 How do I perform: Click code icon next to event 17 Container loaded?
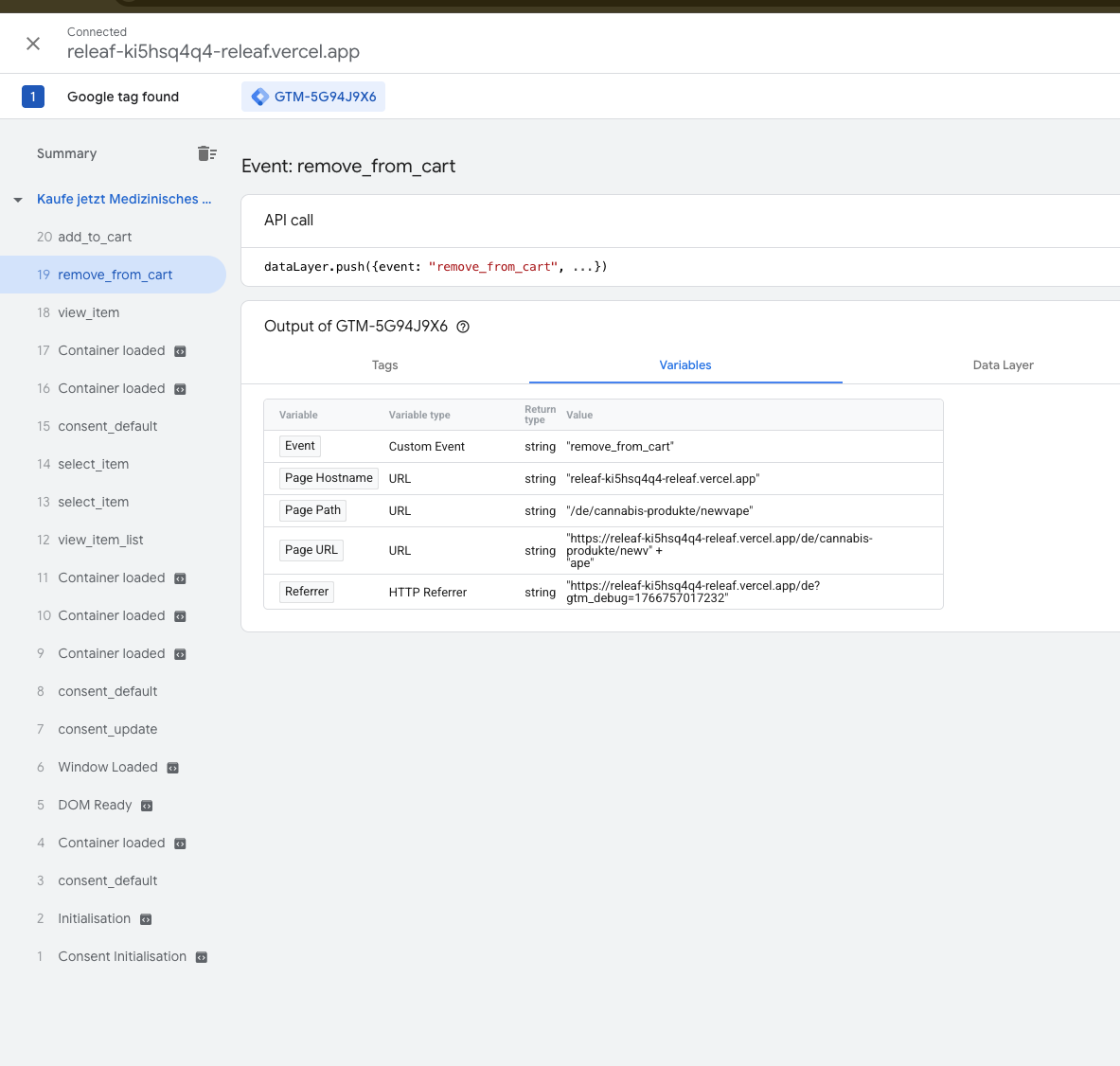pyautogui.click(x=180, y=351)
